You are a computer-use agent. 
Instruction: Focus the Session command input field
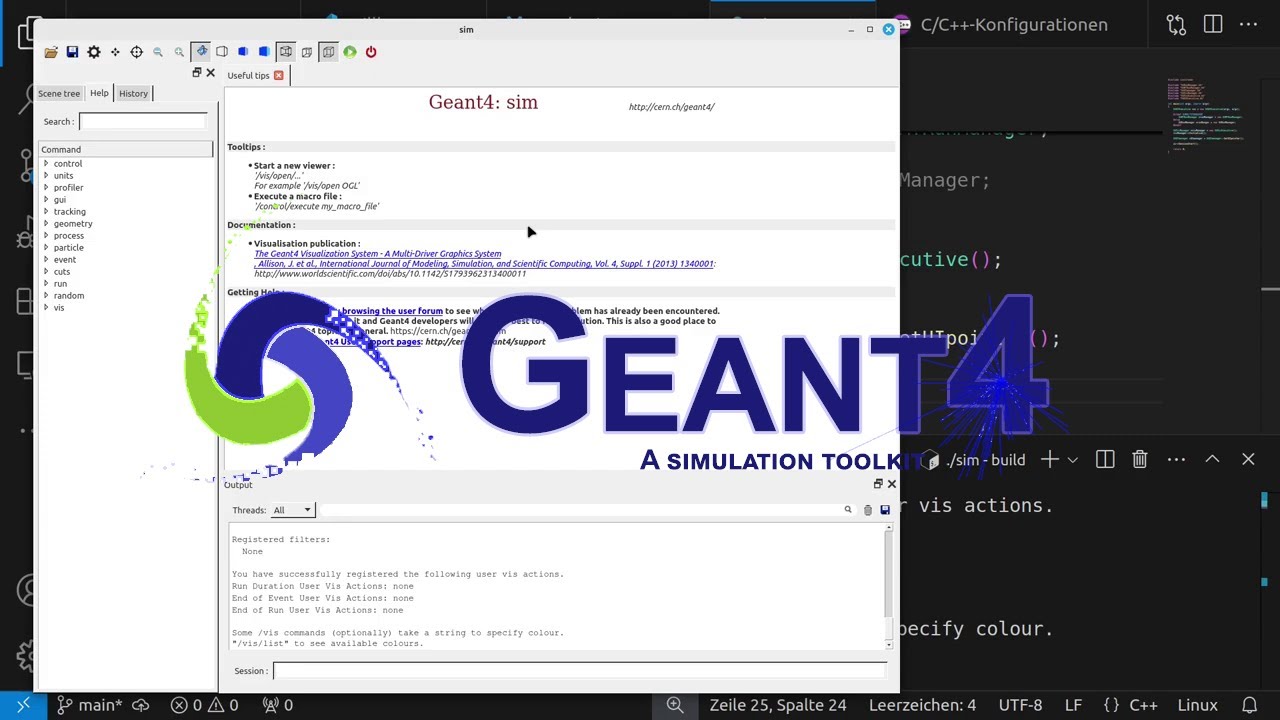tap(580, 671)
